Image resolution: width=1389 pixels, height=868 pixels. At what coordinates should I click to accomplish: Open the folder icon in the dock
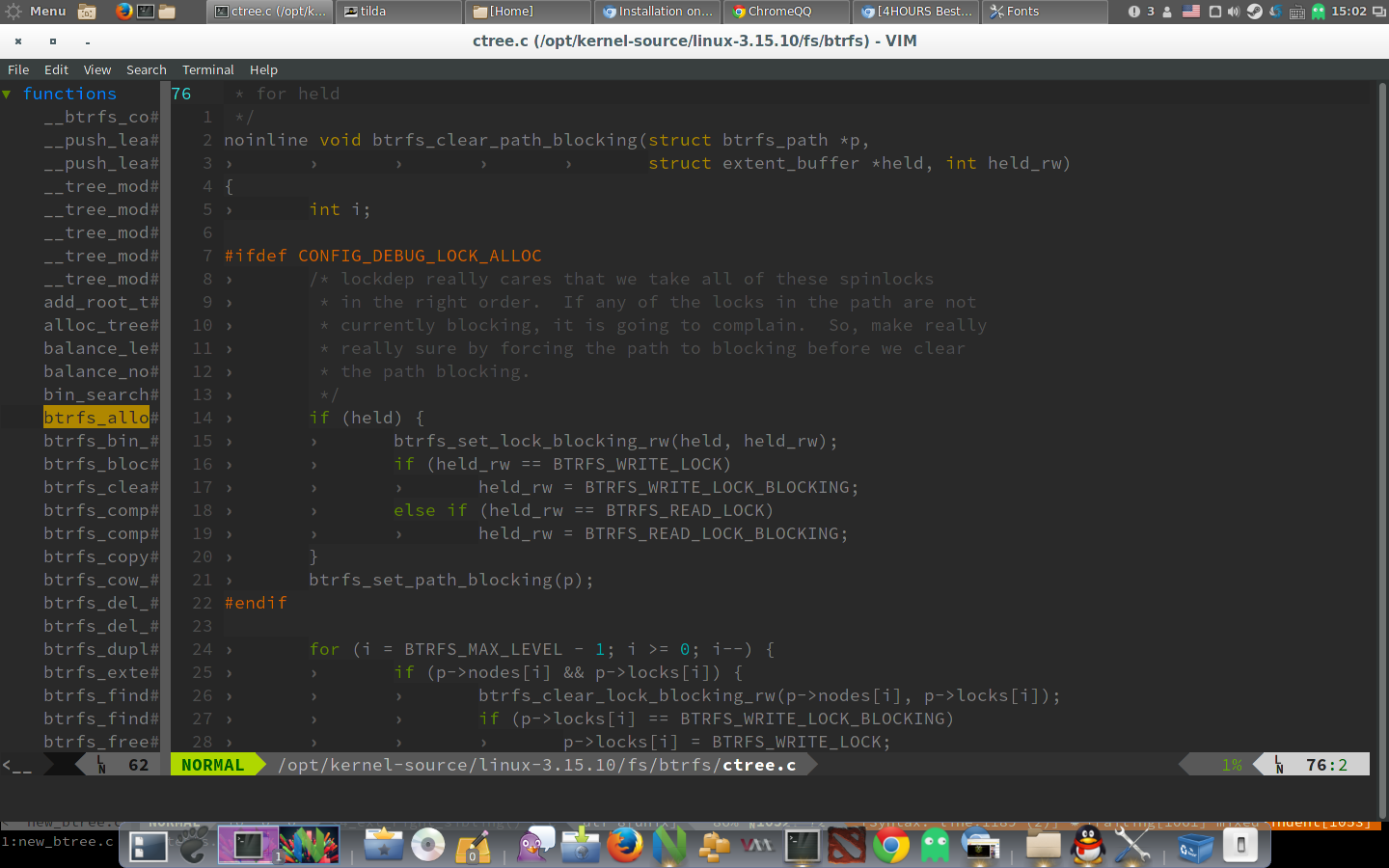(x=1044, y=846)
